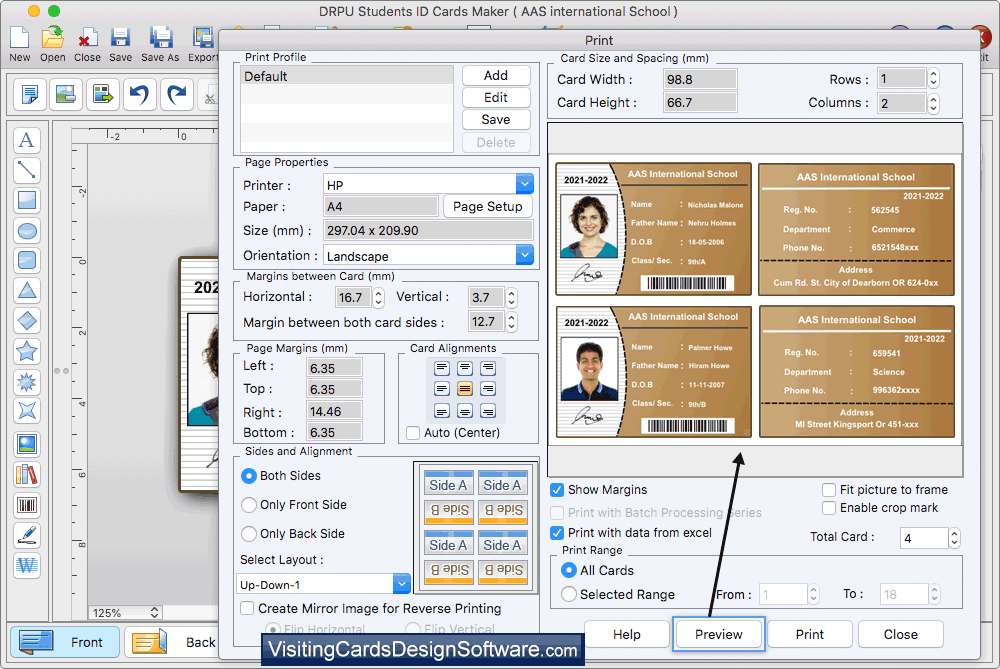
Task: Click the Redo arrow icon
Action: coord(177,94)
